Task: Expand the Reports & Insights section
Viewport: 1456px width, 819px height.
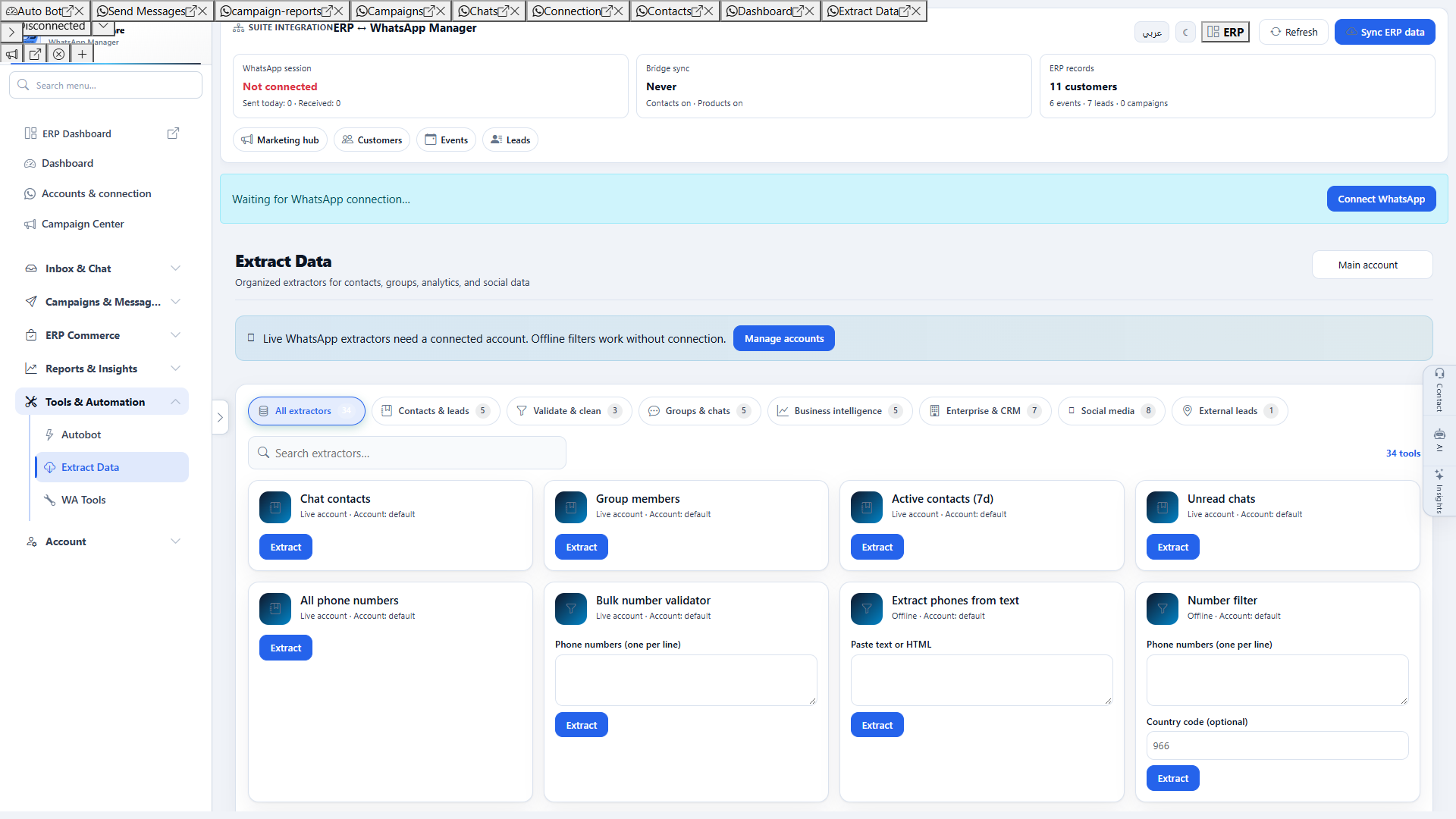Action: [102, 369]
